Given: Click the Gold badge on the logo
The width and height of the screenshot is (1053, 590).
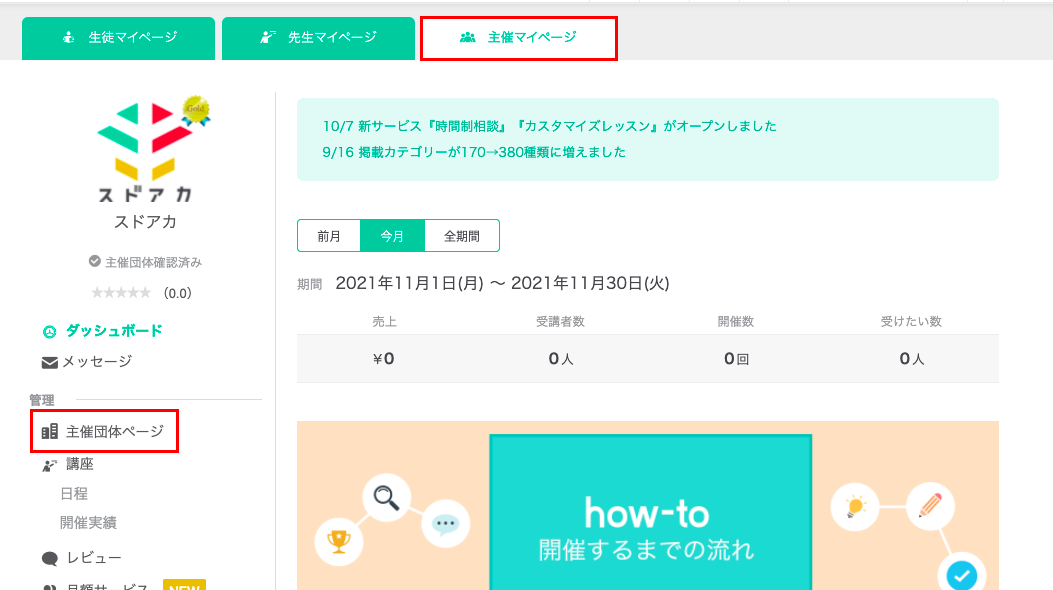Looking at the screenshot, I should [x=196, y=110].
